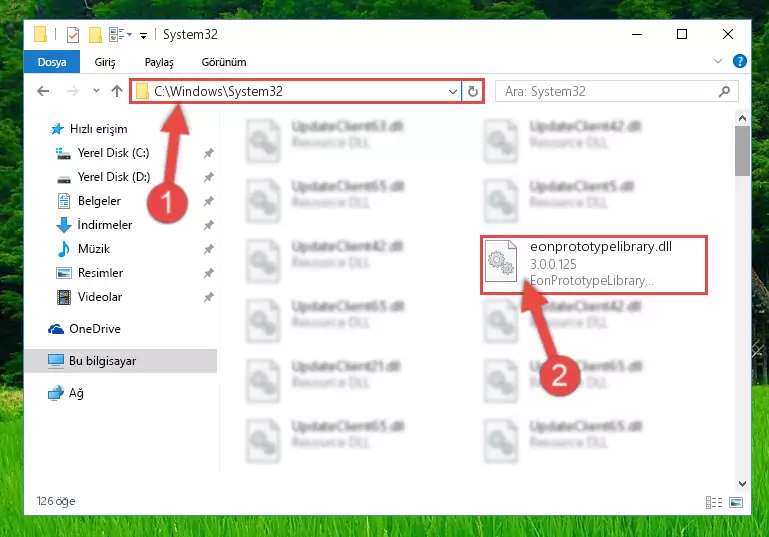
Task: Refresh the System32 folder view
Action: 473,91
